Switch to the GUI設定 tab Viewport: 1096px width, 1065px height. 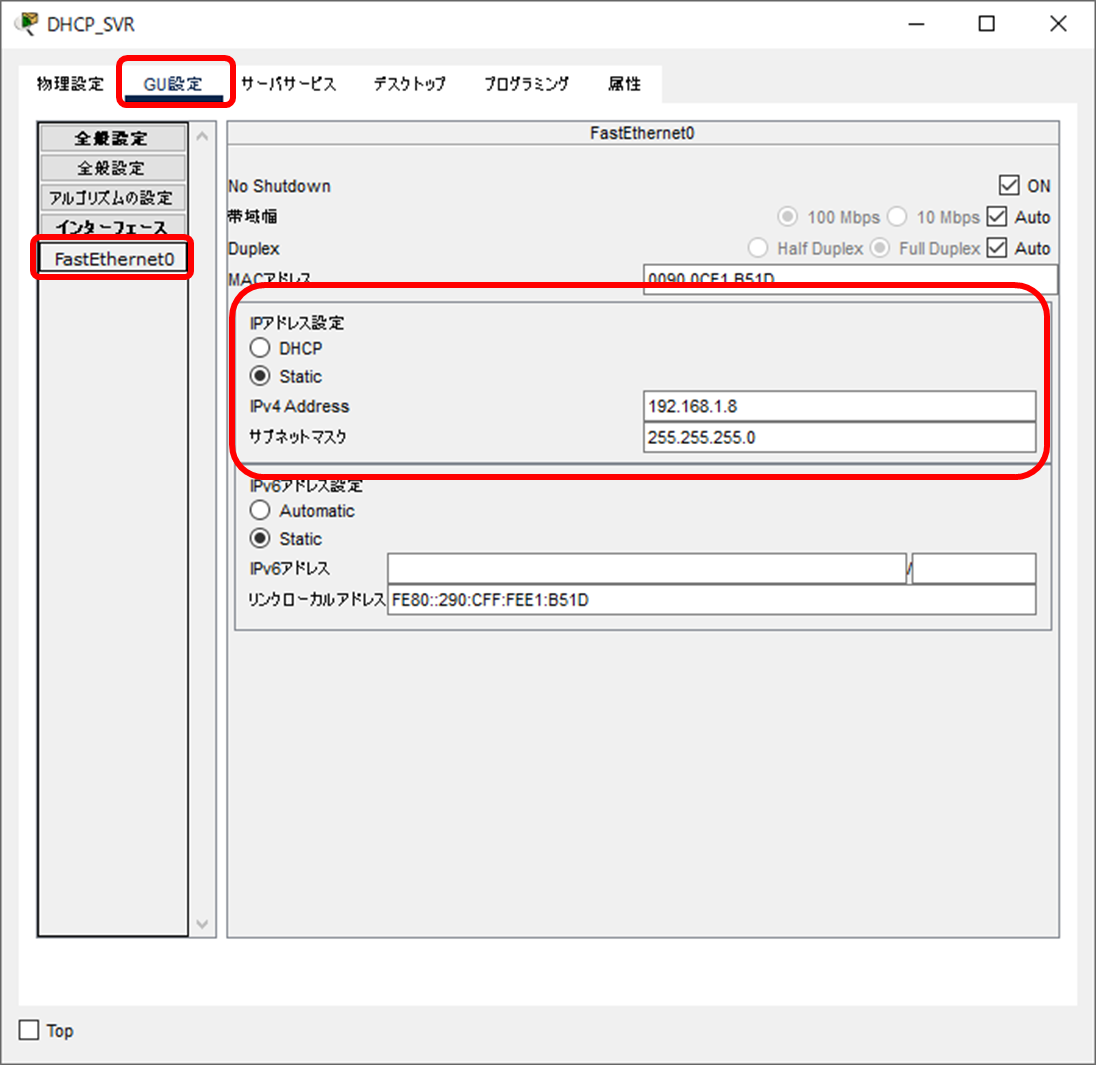pos(173,84)
